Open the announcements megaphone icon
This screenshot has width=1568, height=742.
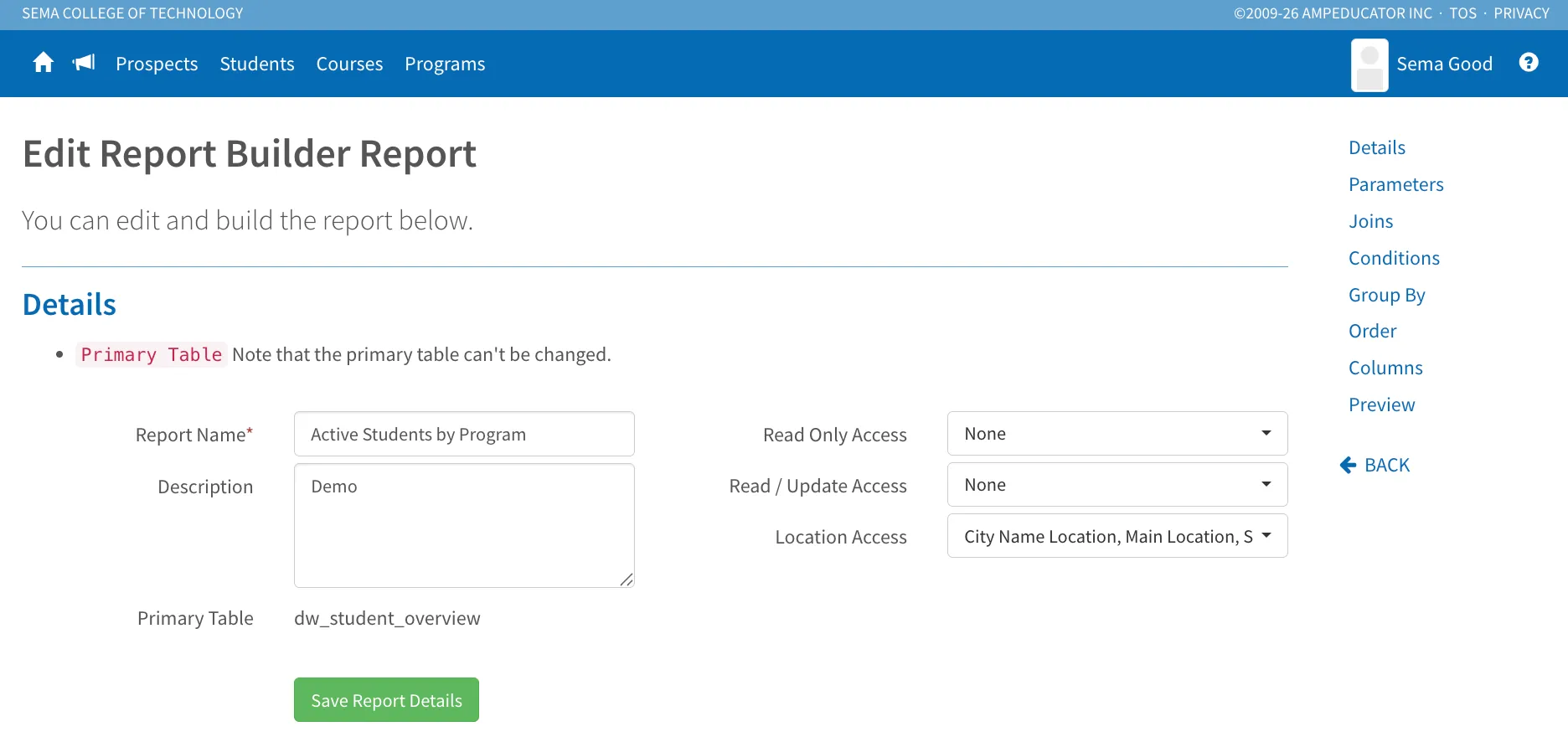coord(84,63)
